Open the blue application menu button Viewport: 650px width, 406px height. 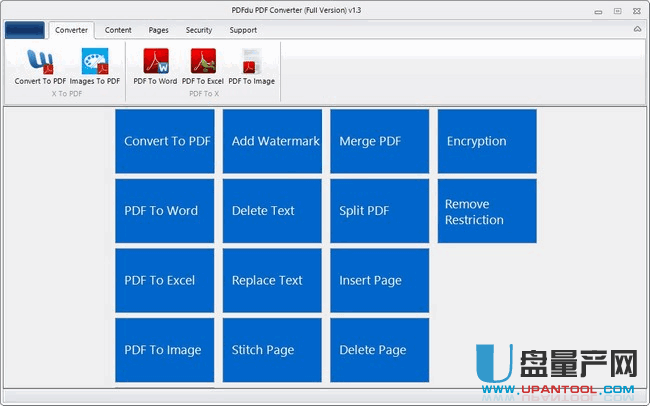point(24,31)
